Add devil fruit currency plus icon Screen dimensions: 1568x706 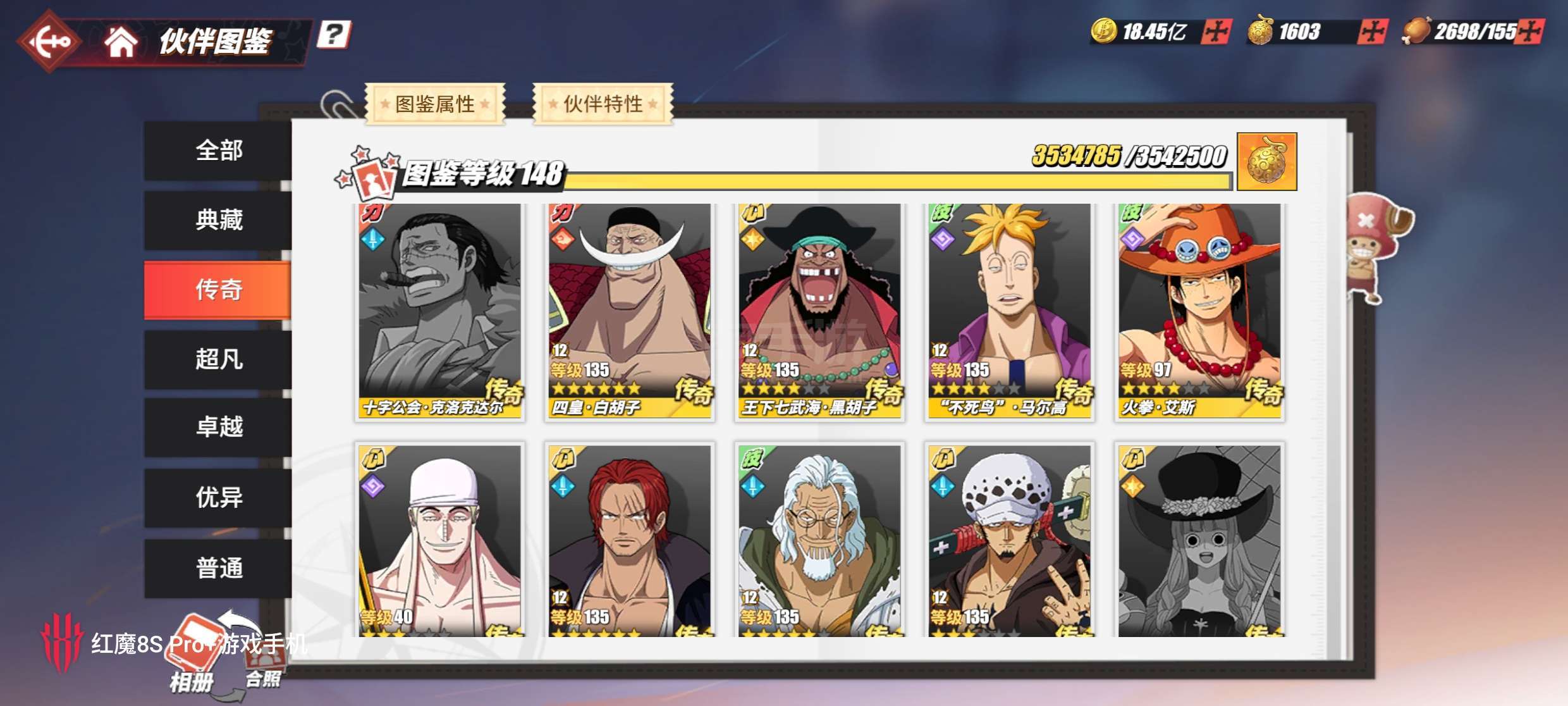(x=1373, y=32)
